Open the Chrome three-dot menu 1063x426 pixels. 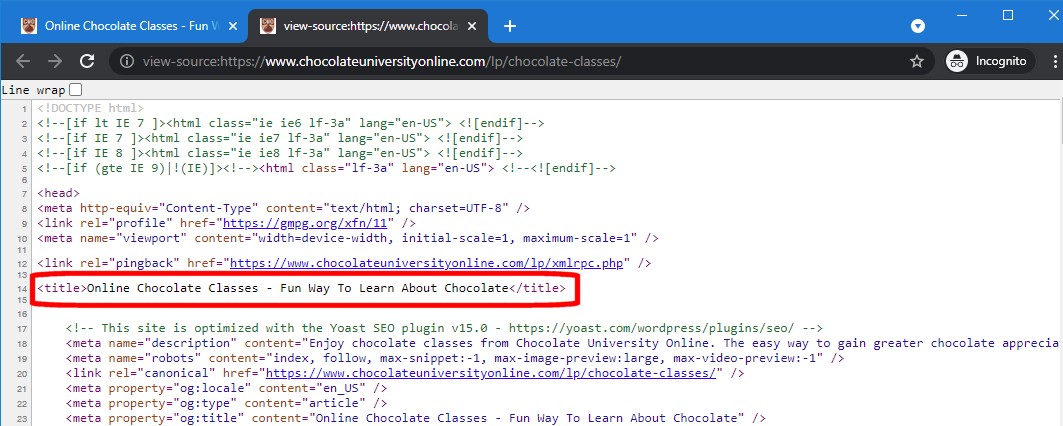(1055, 62)
